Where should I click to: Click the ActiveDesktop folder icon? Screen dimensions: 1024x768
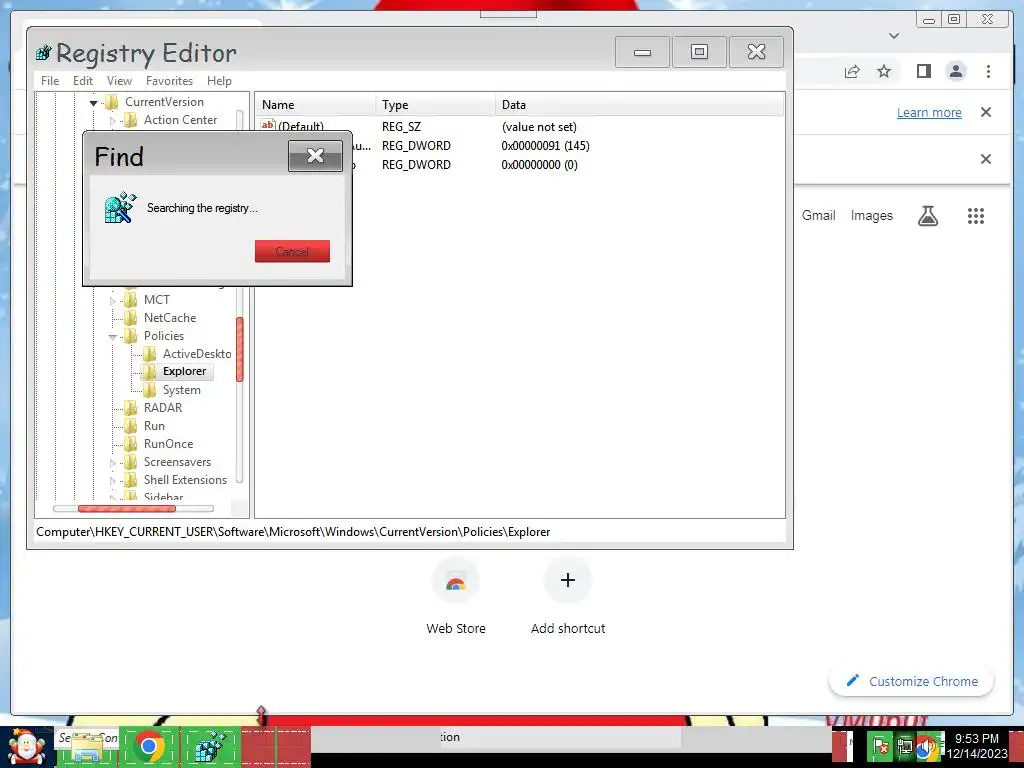tap(150, 354)
